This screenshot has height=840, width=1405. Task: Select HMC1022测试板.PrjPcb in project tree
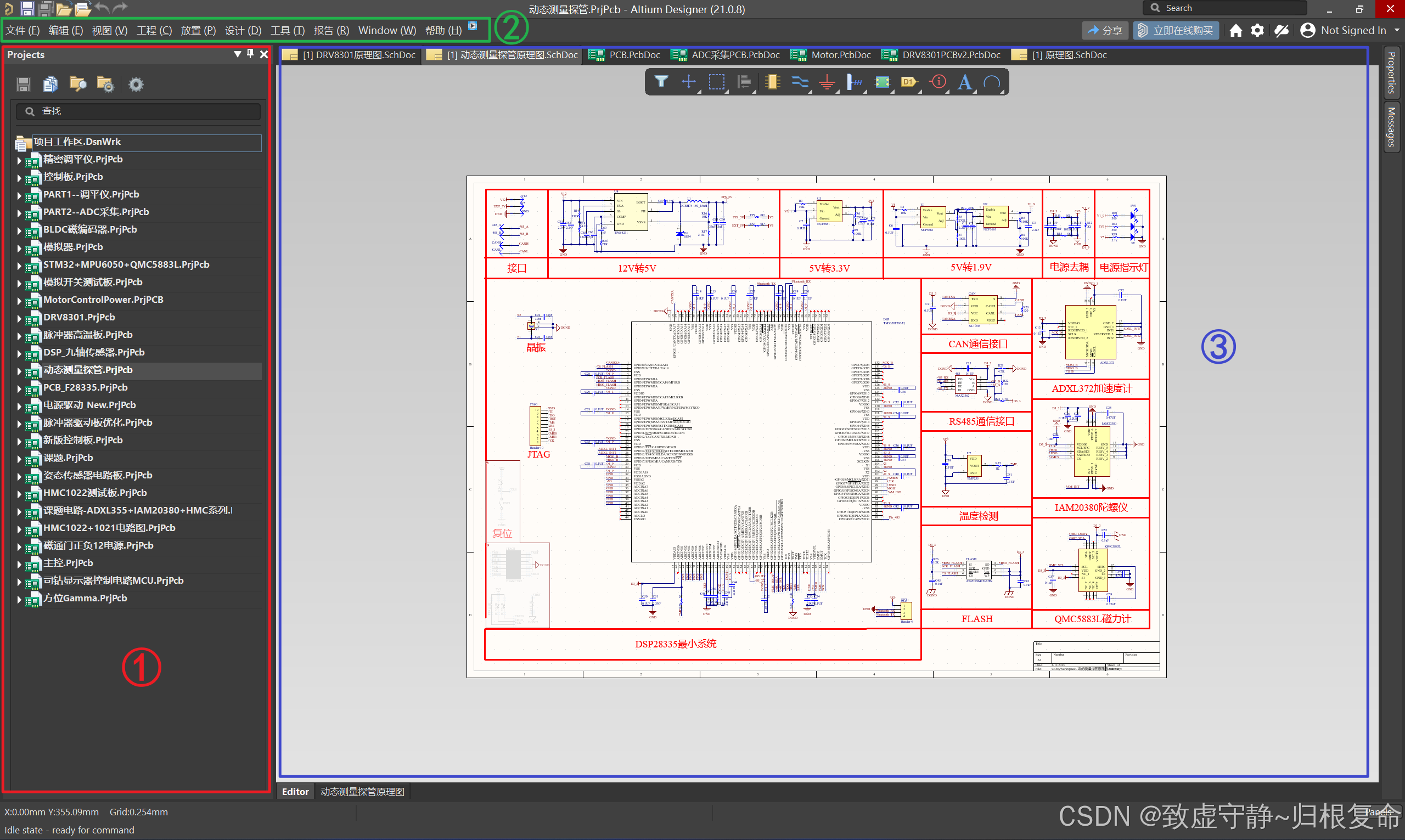click(x=95, y=493)
